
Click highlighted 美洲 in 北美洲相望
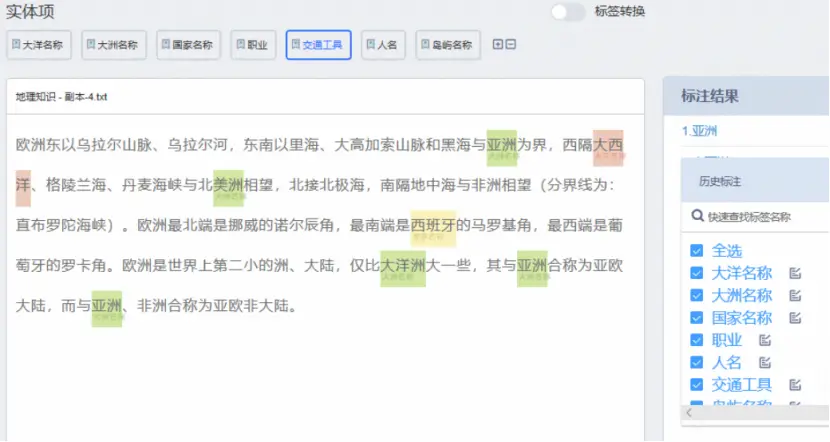228,188
